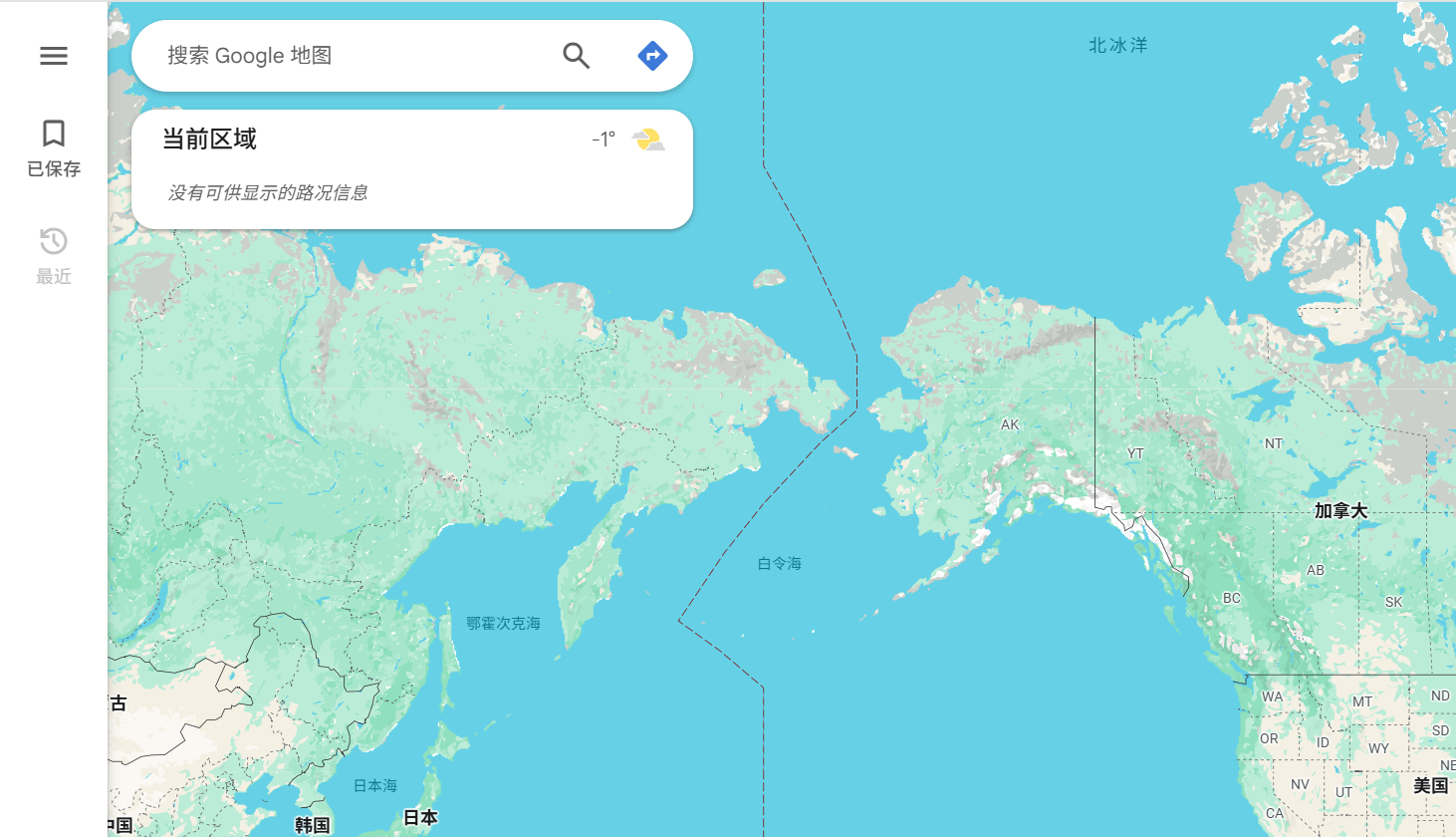This screenshot has width=1456, height=837.
Task: Click the -1° temperature reading
Action: tap(604, 139)
